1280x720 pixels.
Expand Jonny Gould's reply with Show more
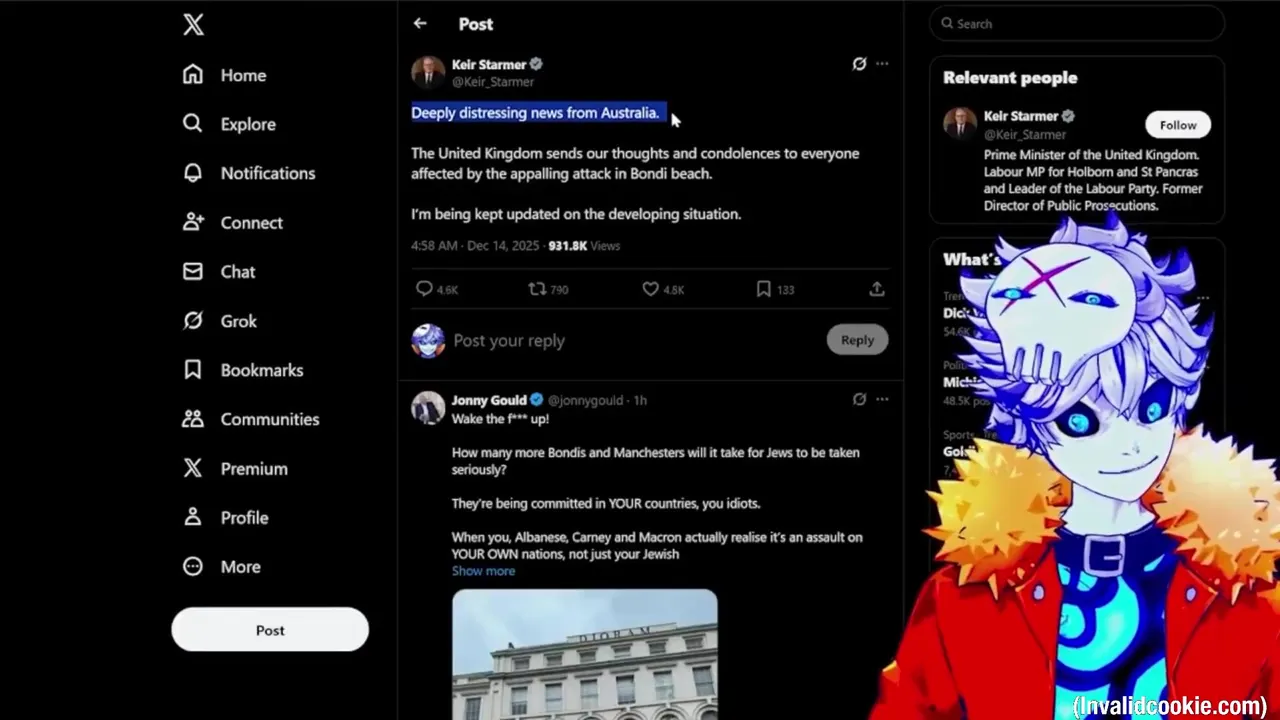coord(483,571)
